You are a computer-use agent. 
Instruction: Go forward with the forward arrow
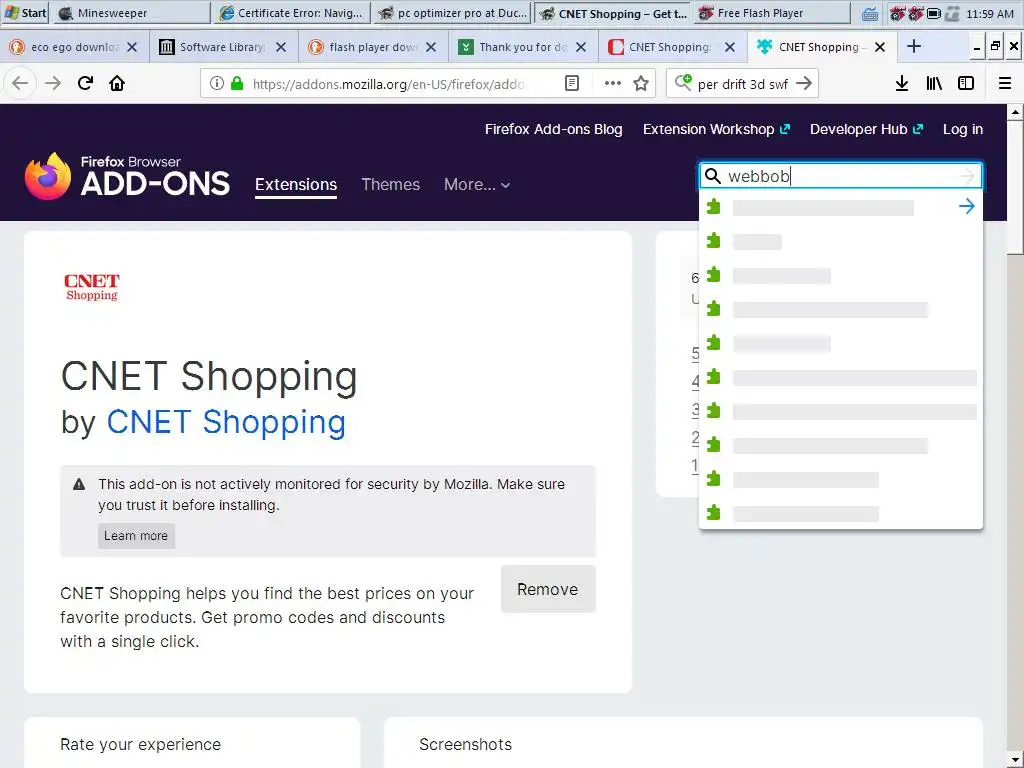[x=53, y=84]
